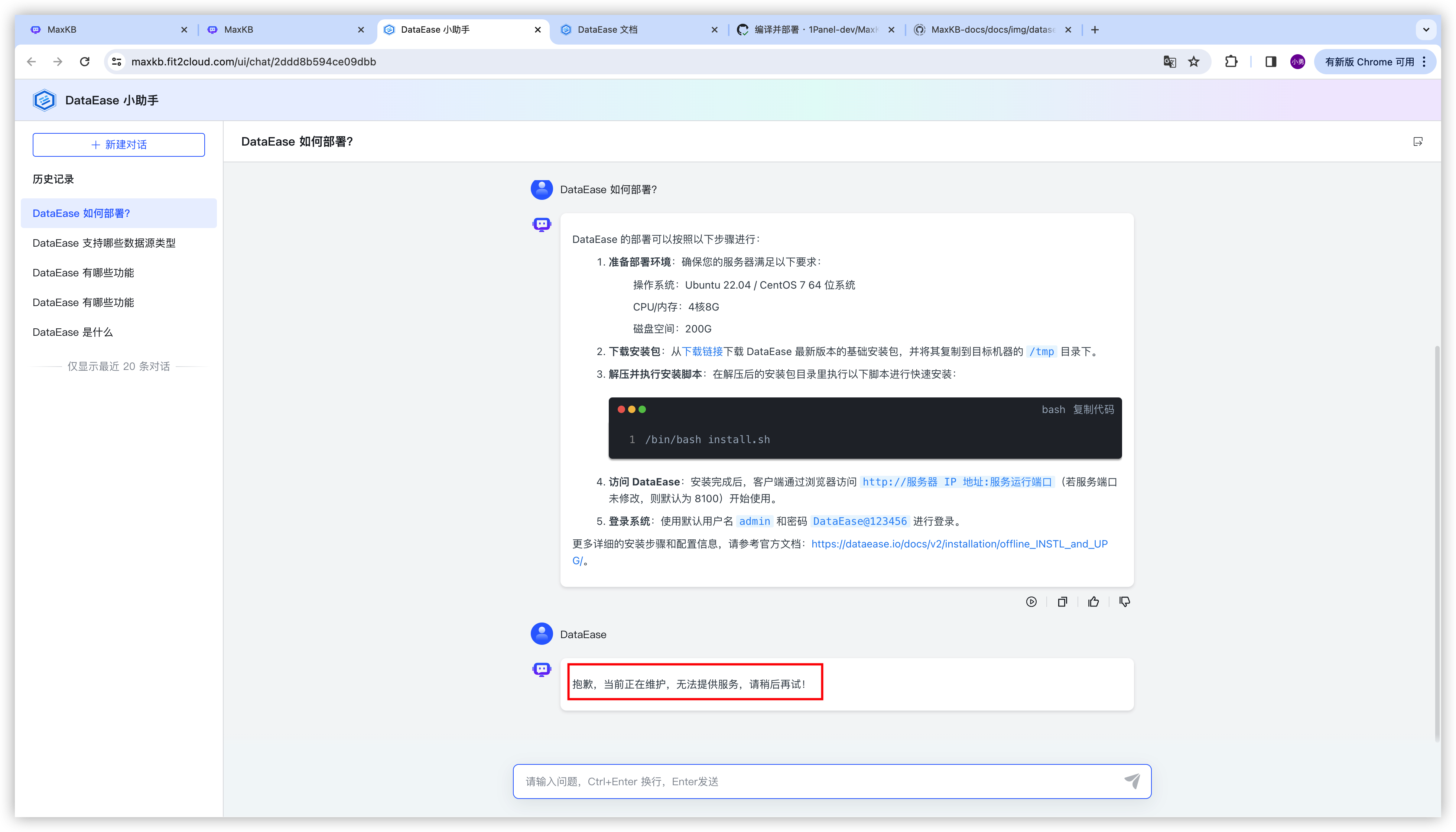Click the thumbs down icon under answer
Screen dimensions: 1456x832
point(1124,602)
